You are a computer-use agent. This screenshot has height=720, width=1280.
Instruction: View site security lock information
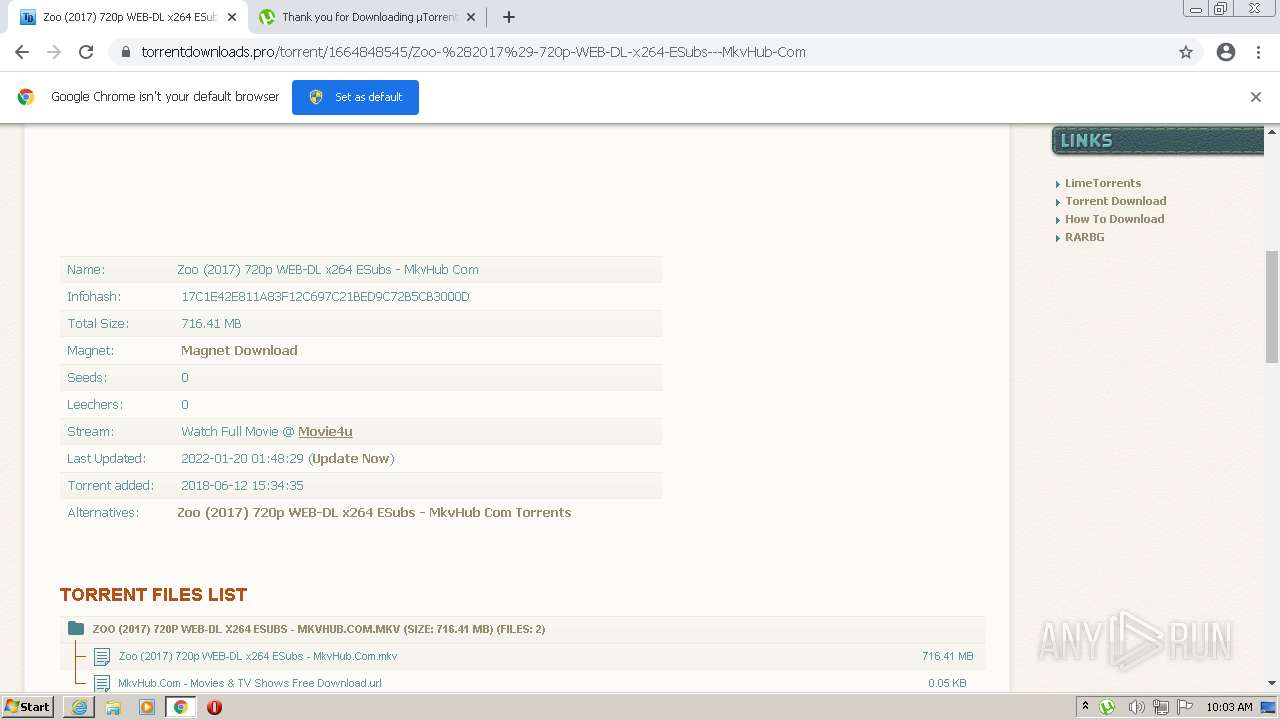tap(125, 52)
